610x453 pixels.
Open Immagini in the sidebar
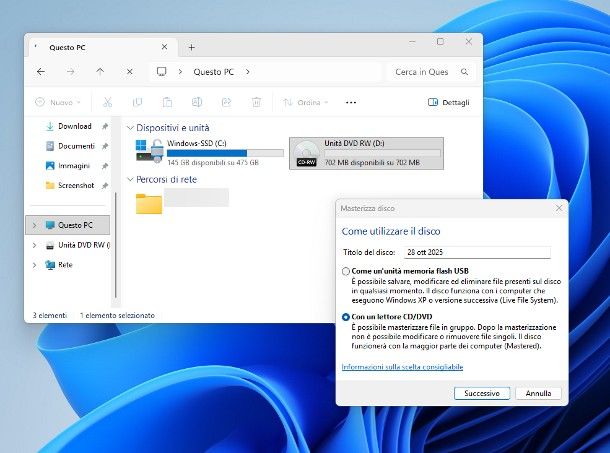[74, 166]
